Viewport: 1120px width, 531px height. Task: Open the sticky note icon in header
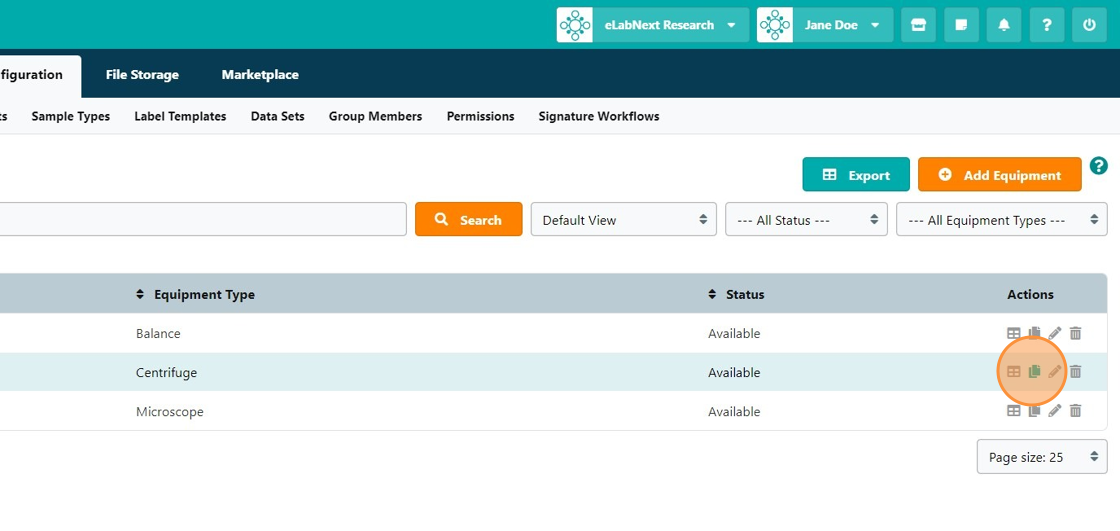[x=961, y=25]
